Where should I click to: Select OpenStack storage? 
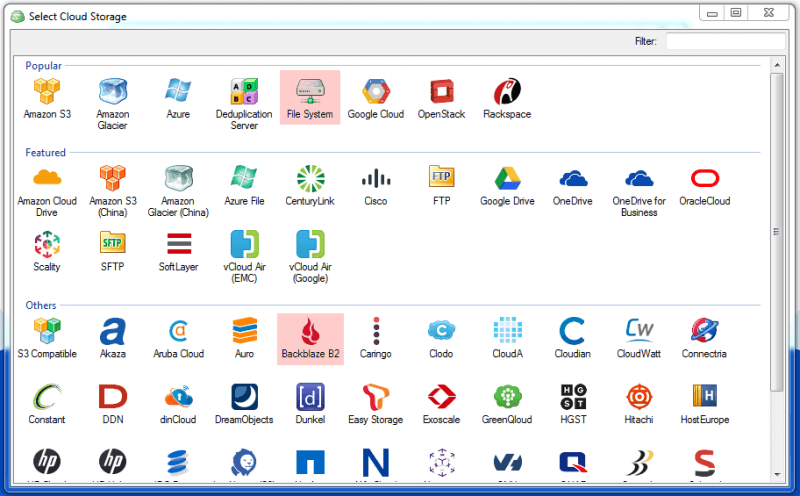441,98
